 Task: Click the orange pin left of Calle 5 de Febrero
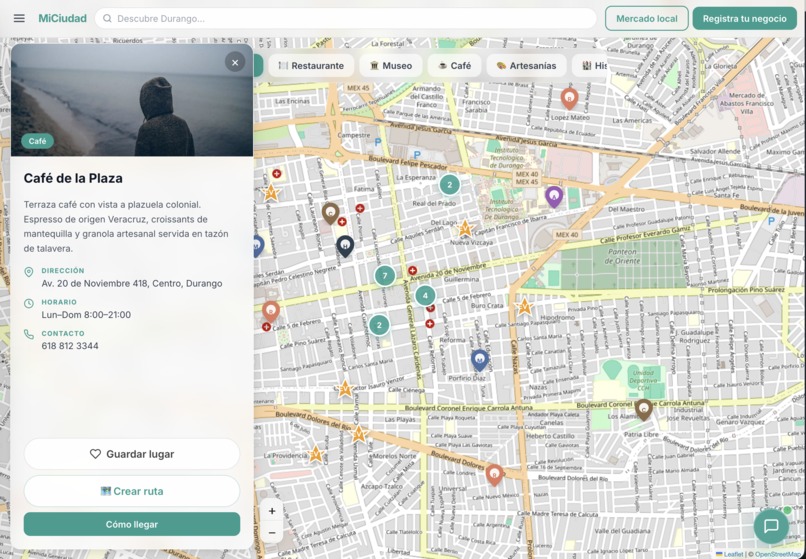(271, 311)
